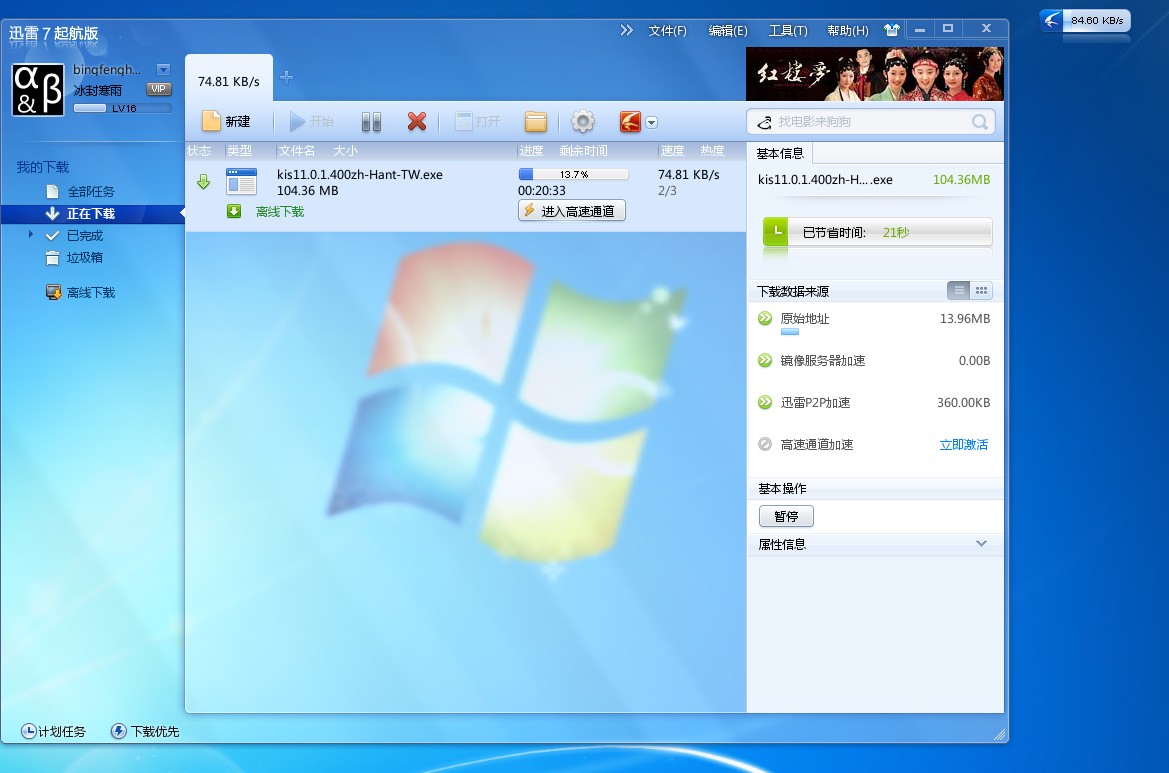Click the search magnifier icon

[980, 122]
